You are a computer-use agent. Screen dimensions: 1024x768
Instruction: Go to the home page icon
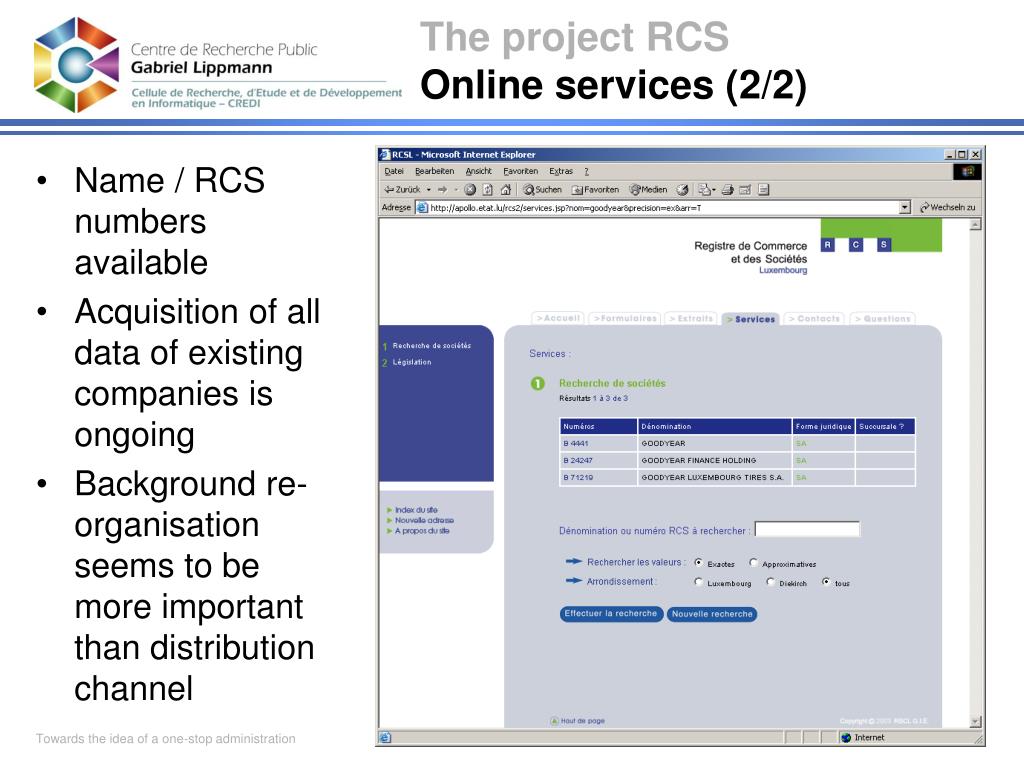pos(505,189)
